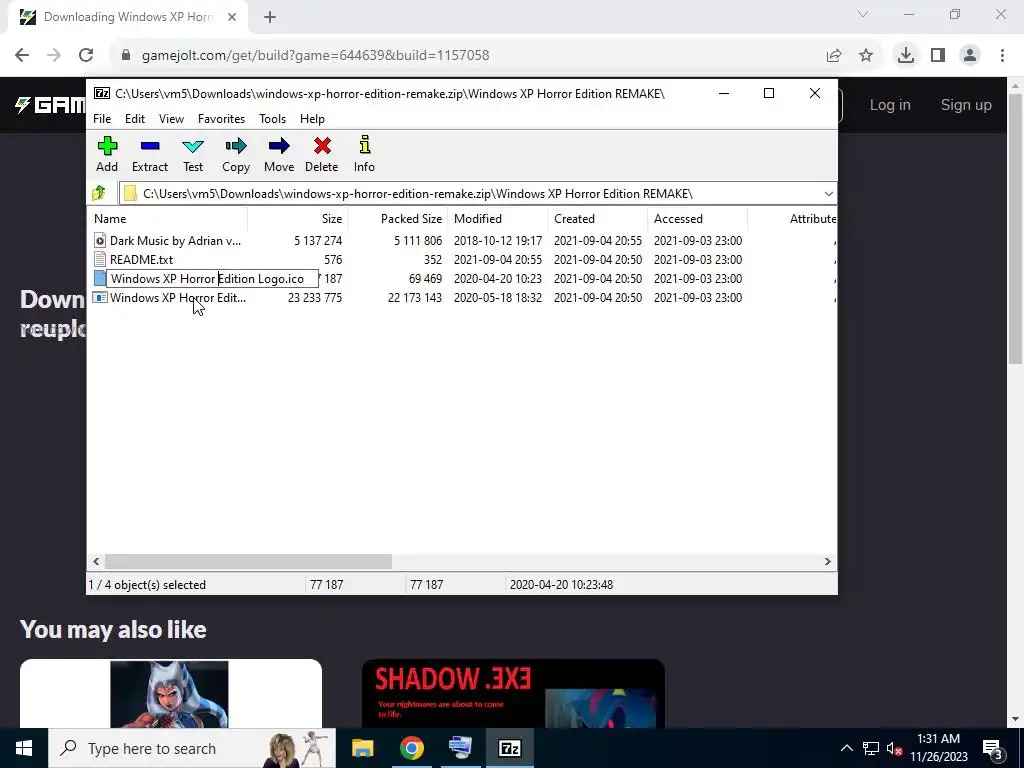1024x768 pixels.
Task: Open the Edit menu in 7-Zip
Action: point(135,119)
